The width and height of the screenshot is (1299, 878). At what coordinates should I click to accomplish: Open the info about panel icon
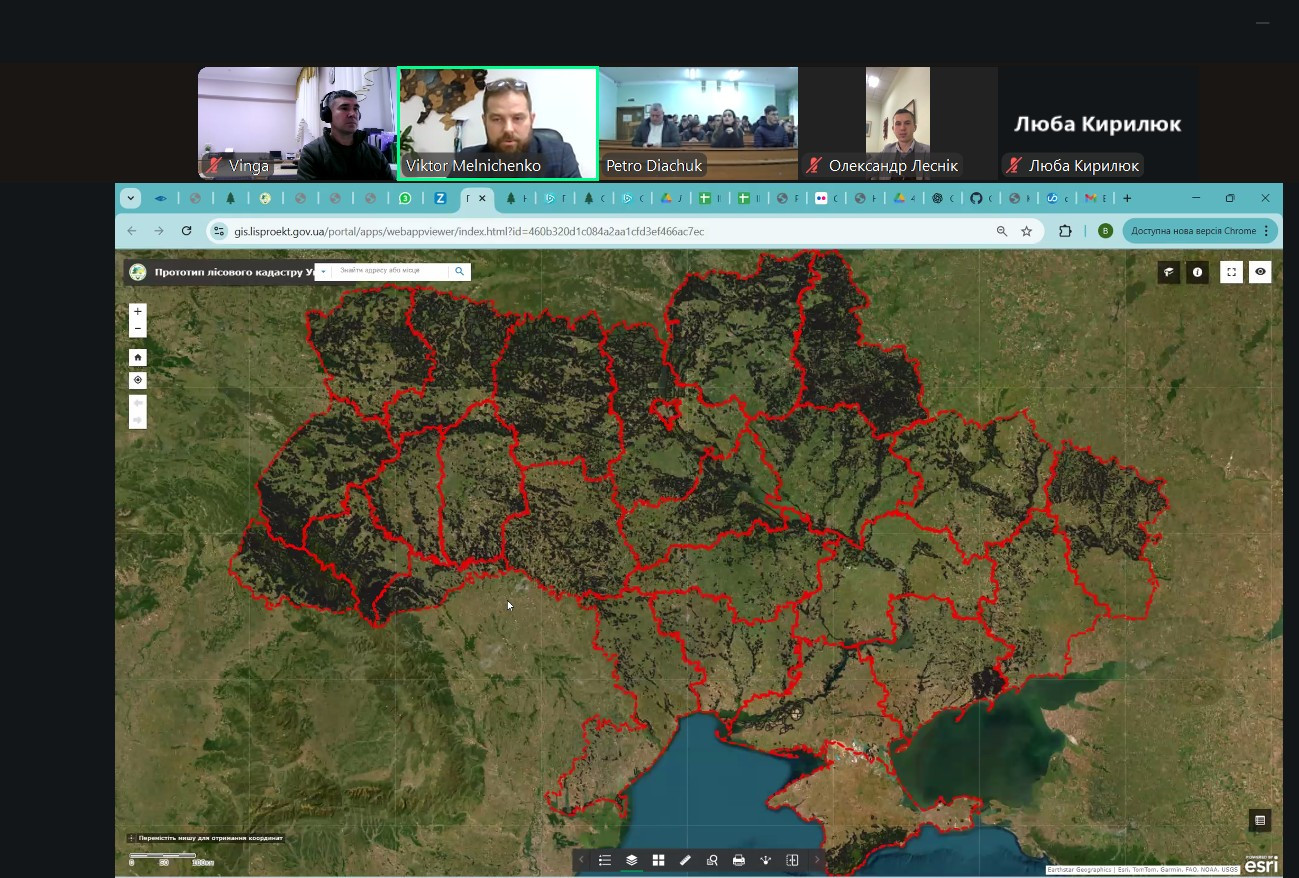[x=1197, y=272]
